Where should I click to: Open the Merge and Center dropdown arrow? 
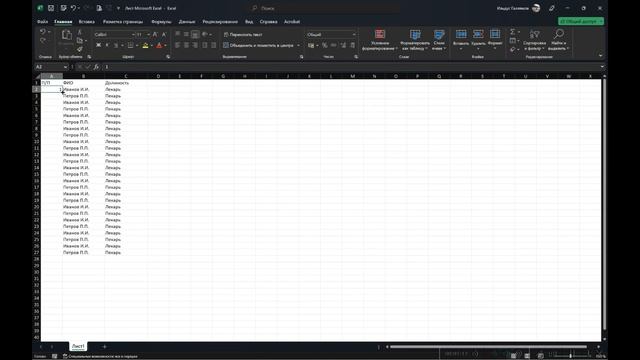point(298,45)
